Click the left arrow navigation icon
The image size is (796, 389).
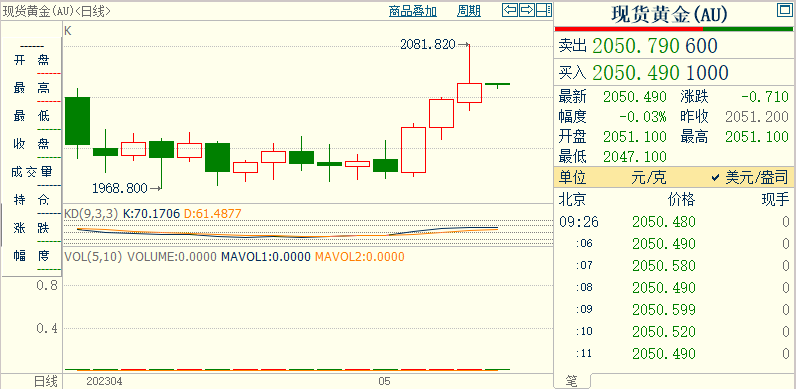click(x=510, y=10)
